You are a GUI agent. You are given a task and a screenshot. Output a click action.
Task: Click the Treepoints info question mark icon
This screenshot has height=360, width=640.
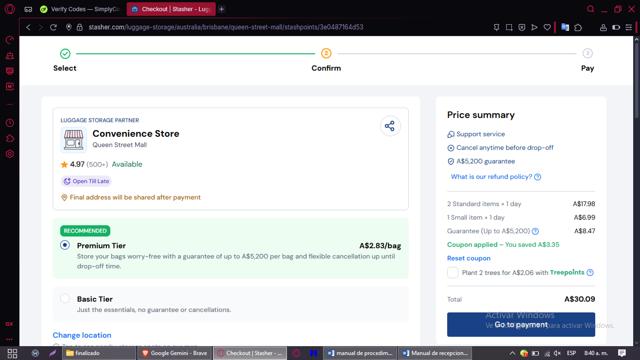click(590, 272)
